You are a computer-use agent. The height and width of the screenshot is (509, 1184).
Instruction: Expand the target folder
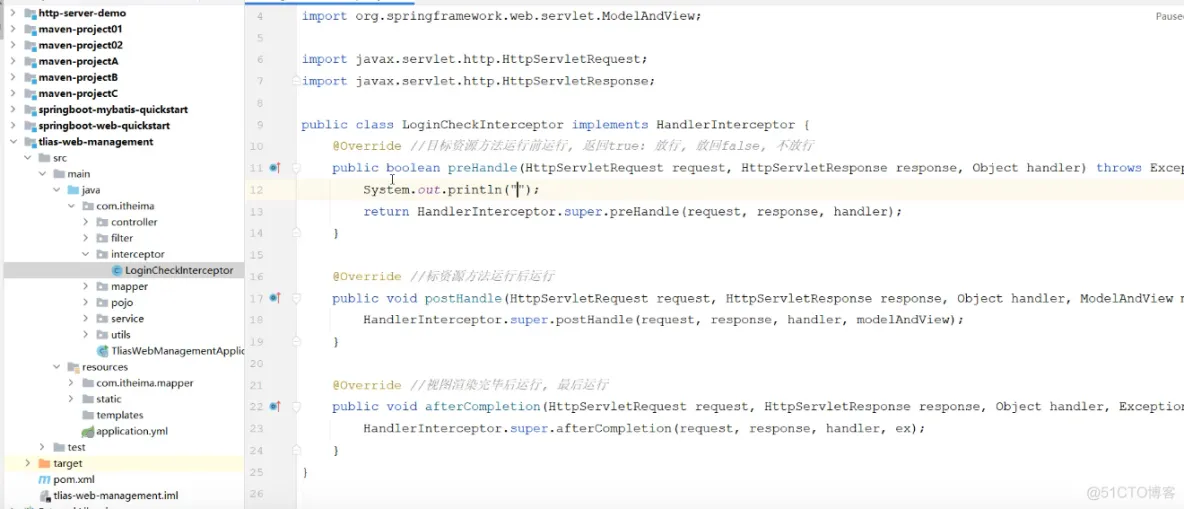[27, 463]
